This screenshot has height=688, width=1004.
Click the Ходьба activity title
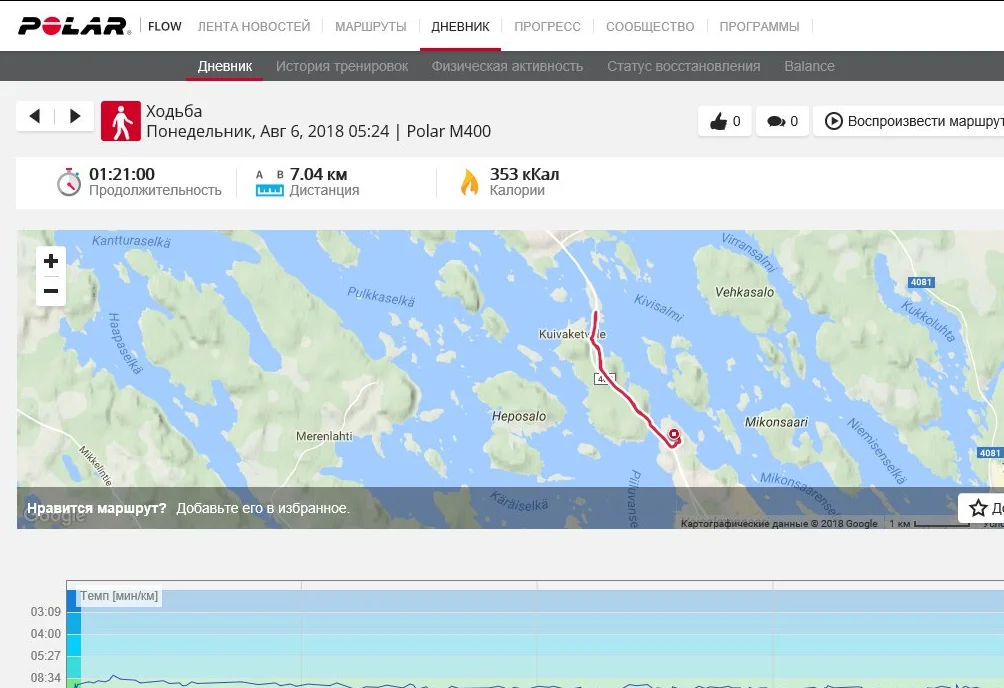click(174, 111)
